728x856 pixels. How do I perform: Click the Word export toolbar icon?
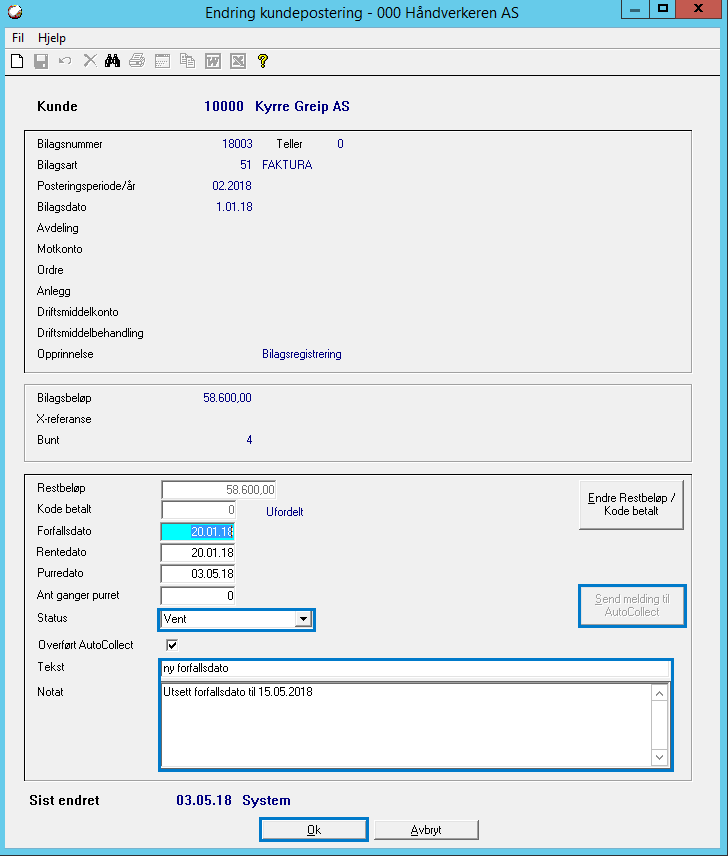tap(213, 61)
